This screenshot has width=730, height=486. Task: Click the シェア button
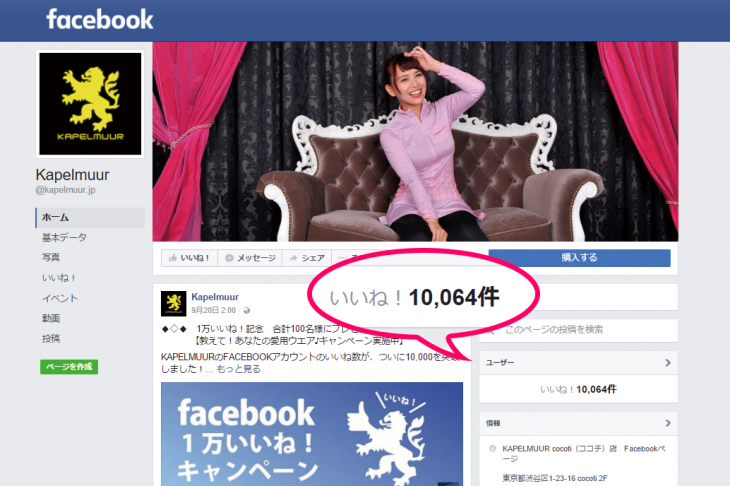click(307, 258)
